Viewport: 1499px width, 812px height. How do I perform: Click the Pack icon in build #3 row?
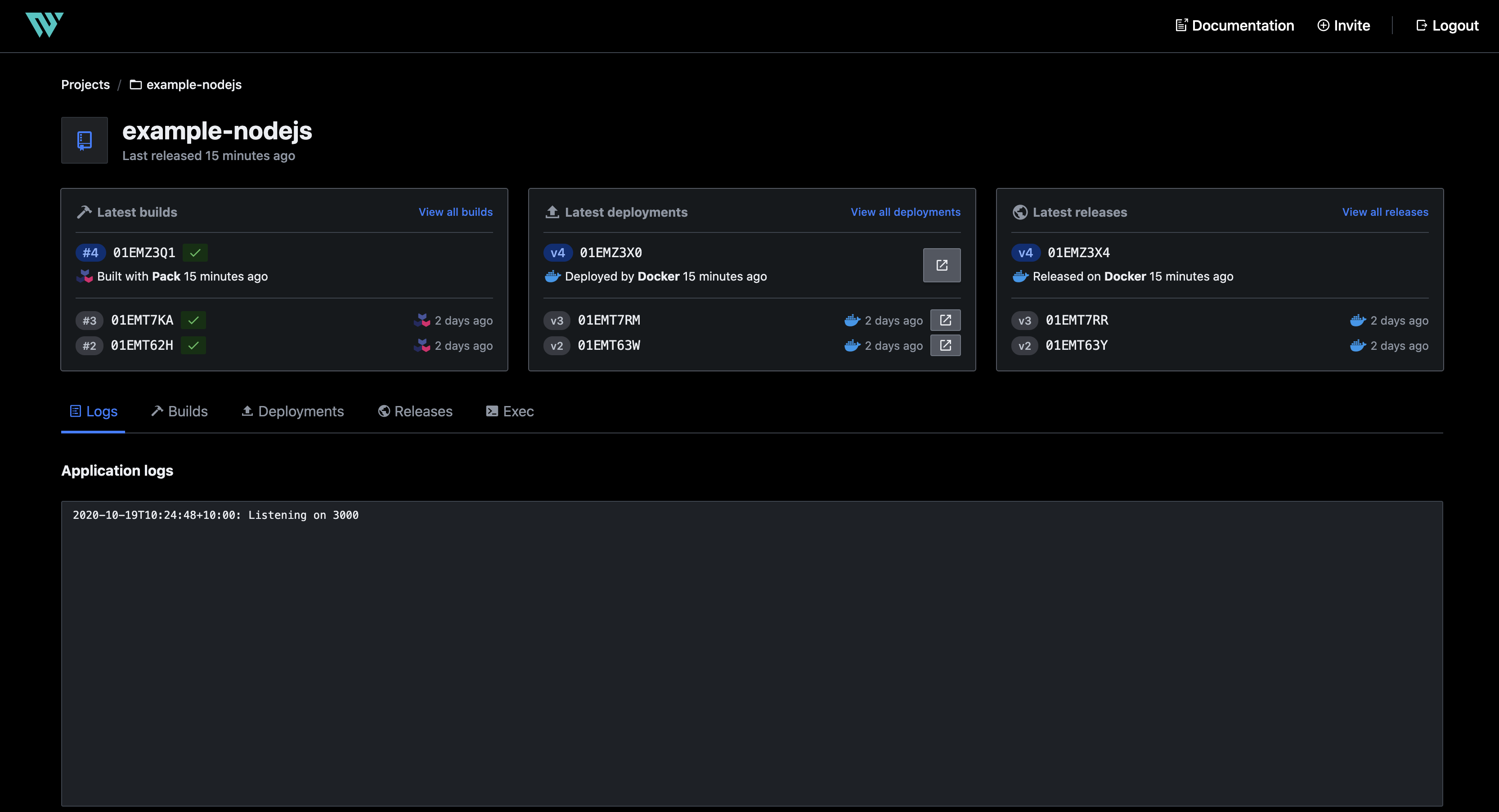(422, 320)
